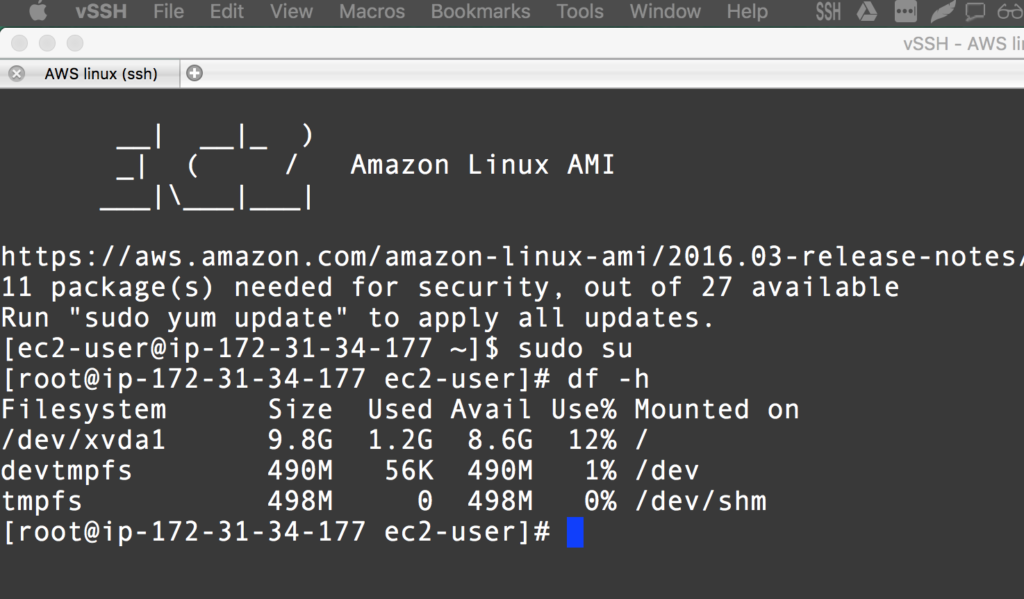Open the Tools menu
This screenshot has width=1024, height=599.
580,12
